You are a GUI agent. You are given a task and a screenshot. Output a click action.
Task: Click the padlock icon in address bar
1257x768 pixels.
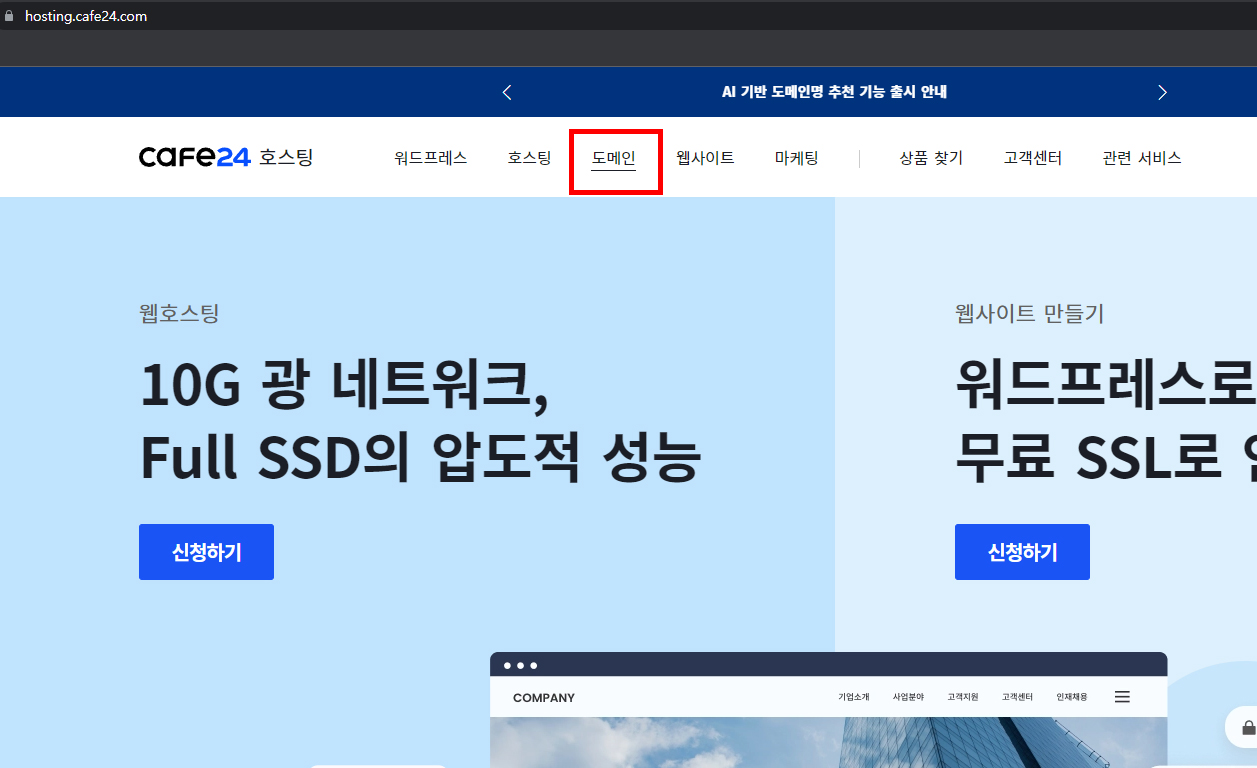[x=10, y=16]
